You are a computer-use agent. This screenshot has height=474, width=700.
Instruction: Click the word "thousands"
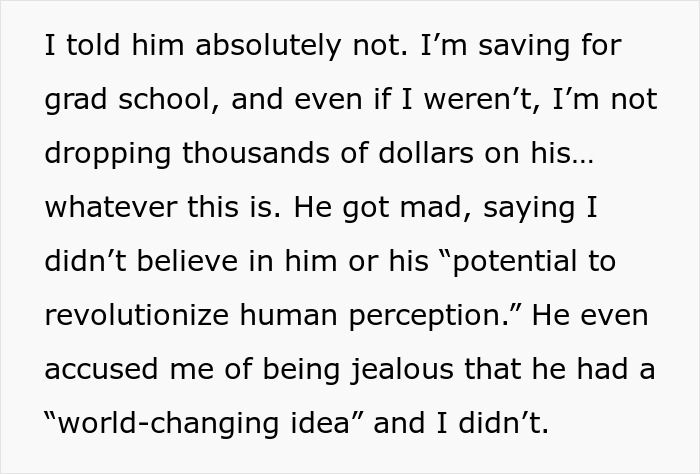pyautogui.click(x=256, y=154)
